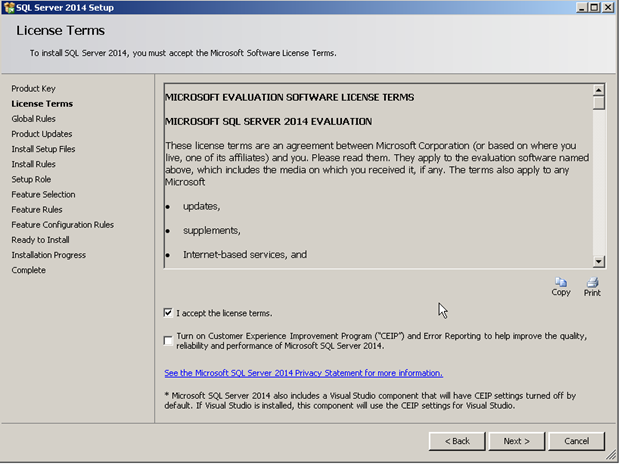Open the SQL Server 2014 Privacy Statement link
The width and height of the screenshot is (624, 466).
click(305, 375)
